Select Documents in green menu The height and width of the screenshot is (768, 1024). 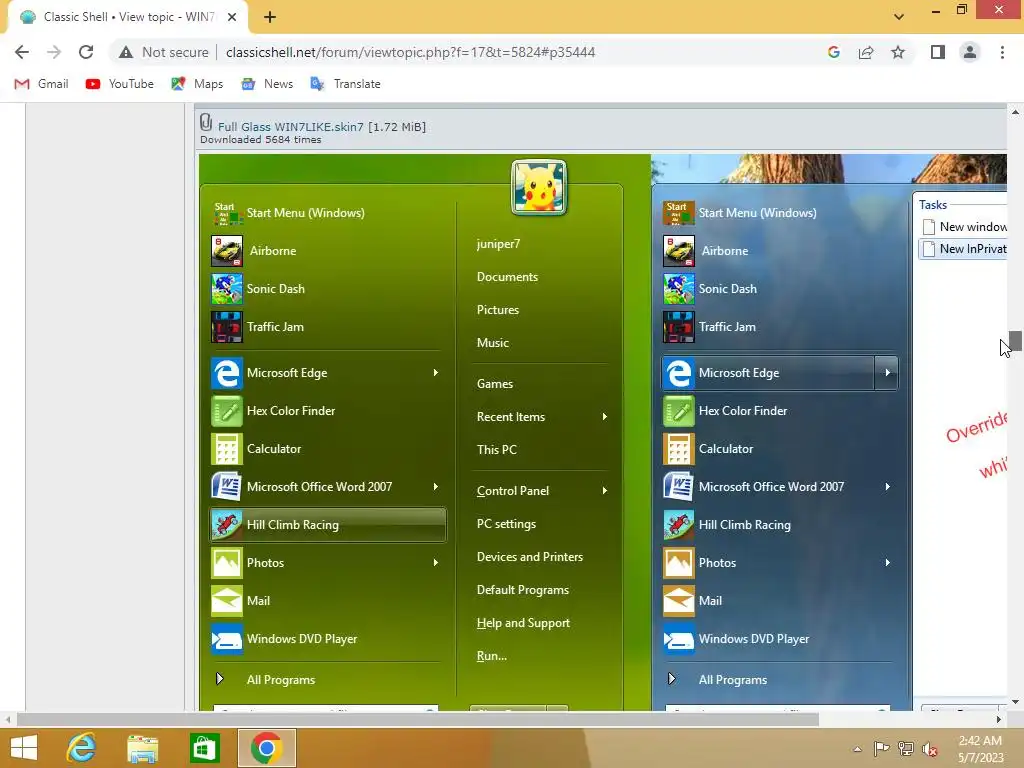[x=507, y=277]
